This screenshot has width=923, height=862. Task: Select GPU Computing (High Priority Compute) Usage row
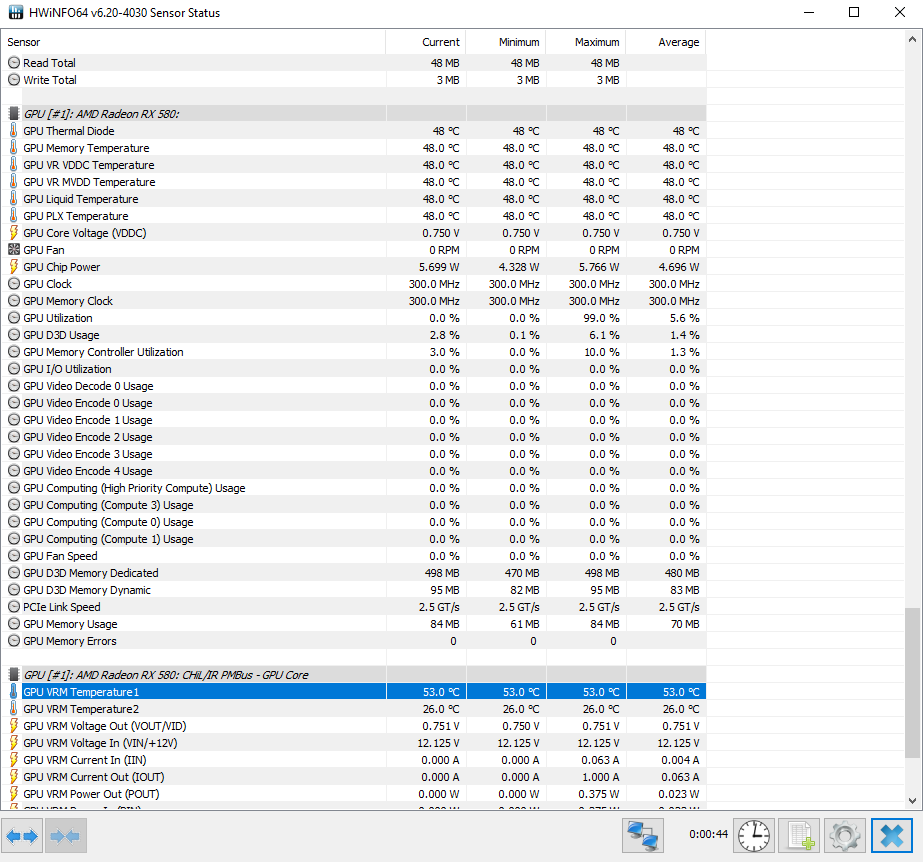coord(353,488)
